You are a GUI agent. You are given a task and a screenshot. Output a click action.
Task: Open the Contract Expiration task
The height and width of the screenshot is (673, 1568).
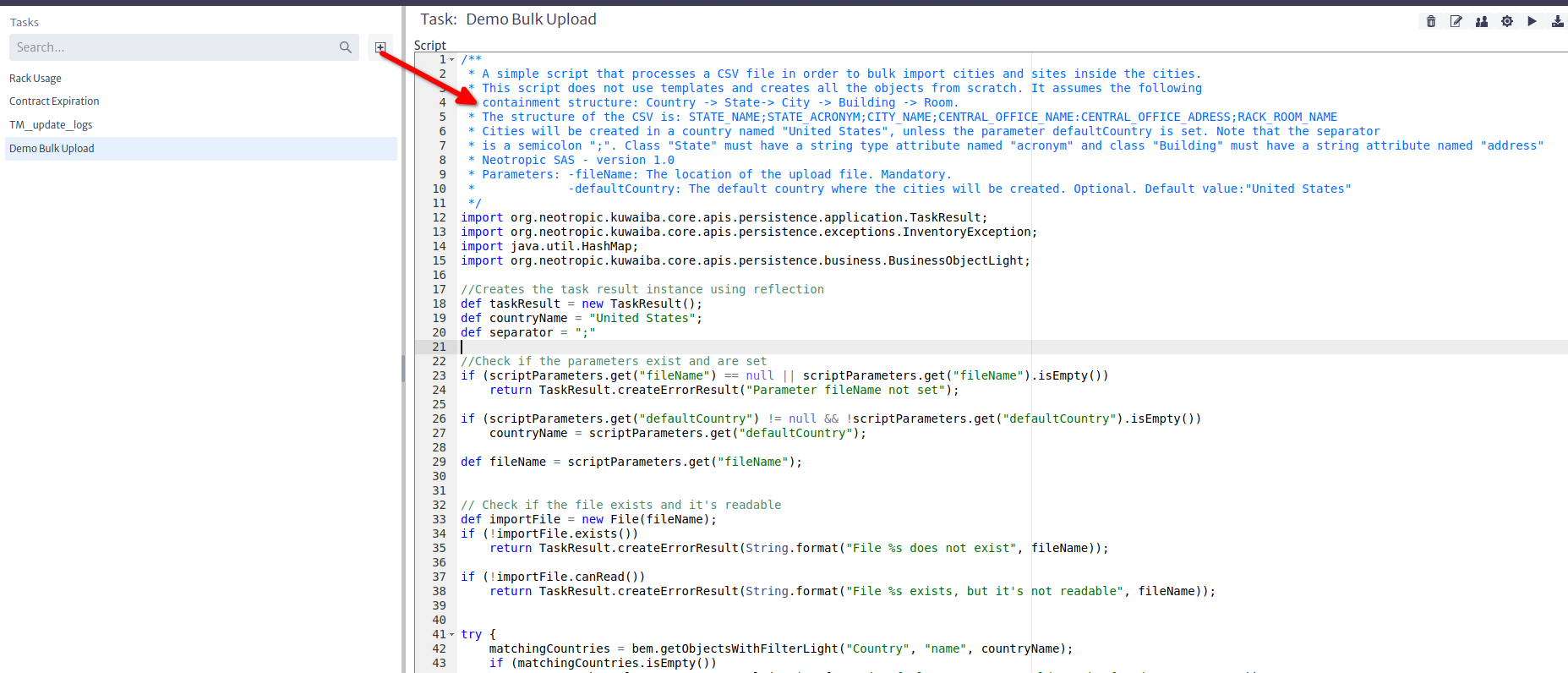(x=54, y=101)
